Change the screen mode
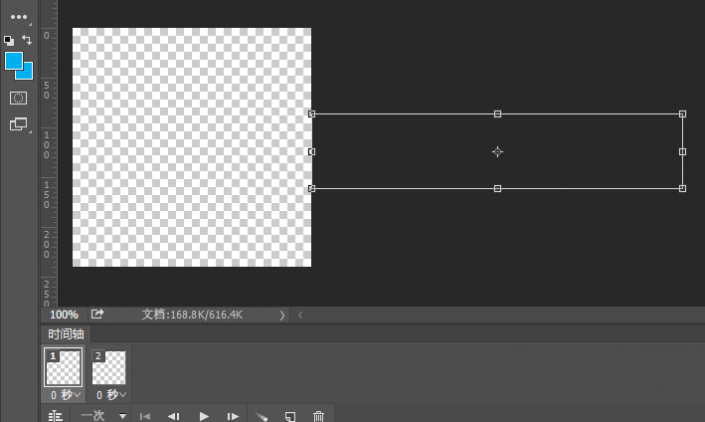The height and width of the screenshot is (422, 705). point(18,124)
